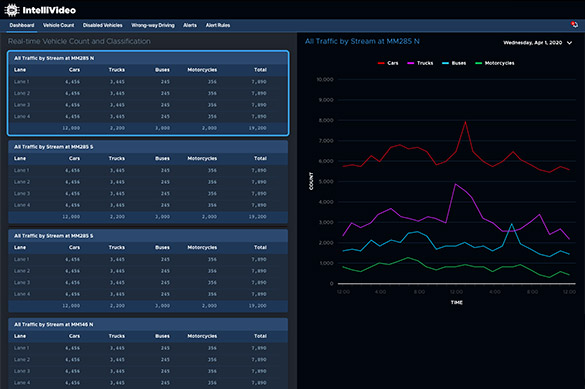Go to the Wrong-way Driving tab
585x389 pixels.
point(153,25)
